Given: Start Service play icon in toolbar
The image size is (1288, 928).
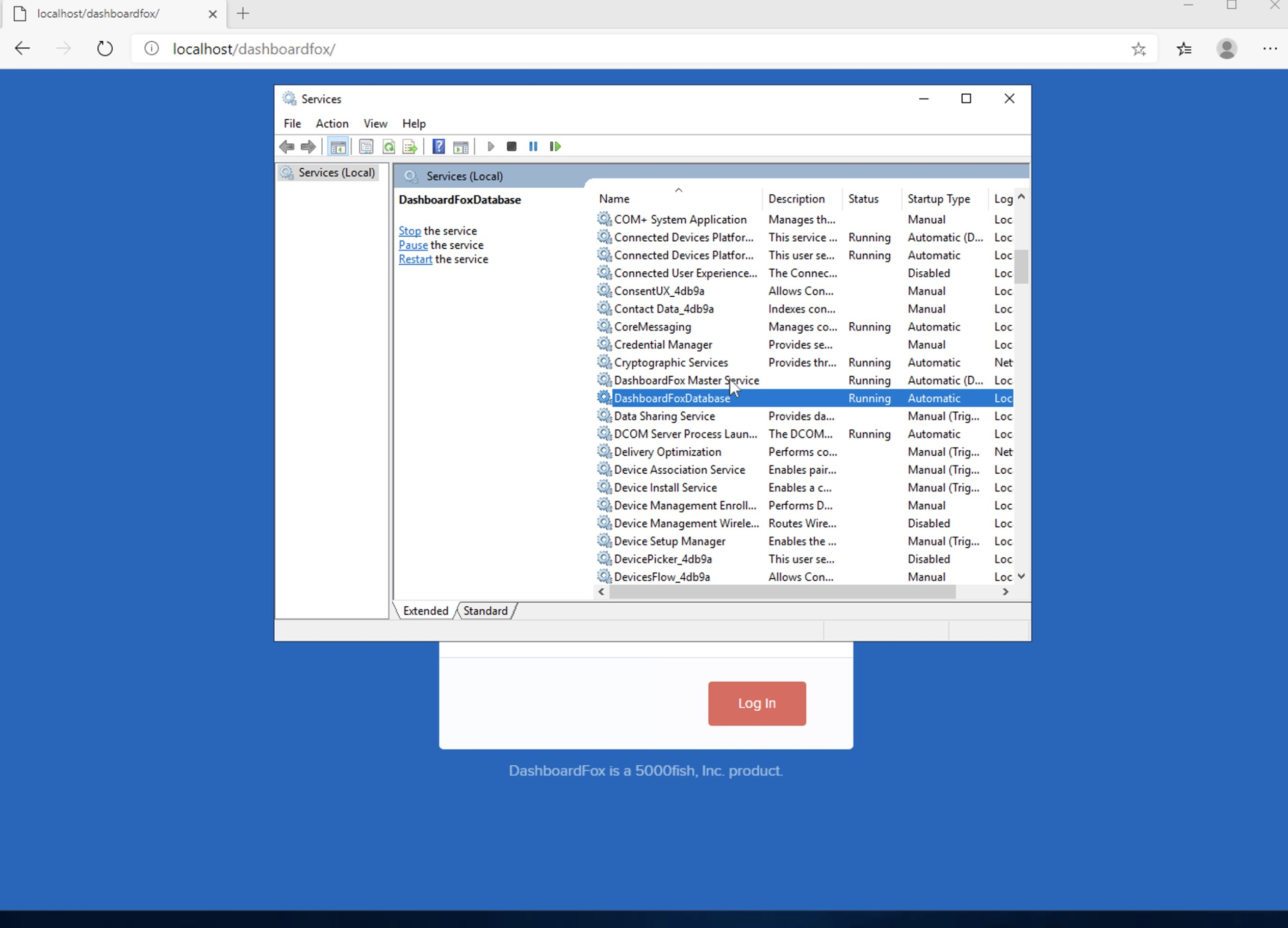Looking at the screenshot, I should point(491,146).
